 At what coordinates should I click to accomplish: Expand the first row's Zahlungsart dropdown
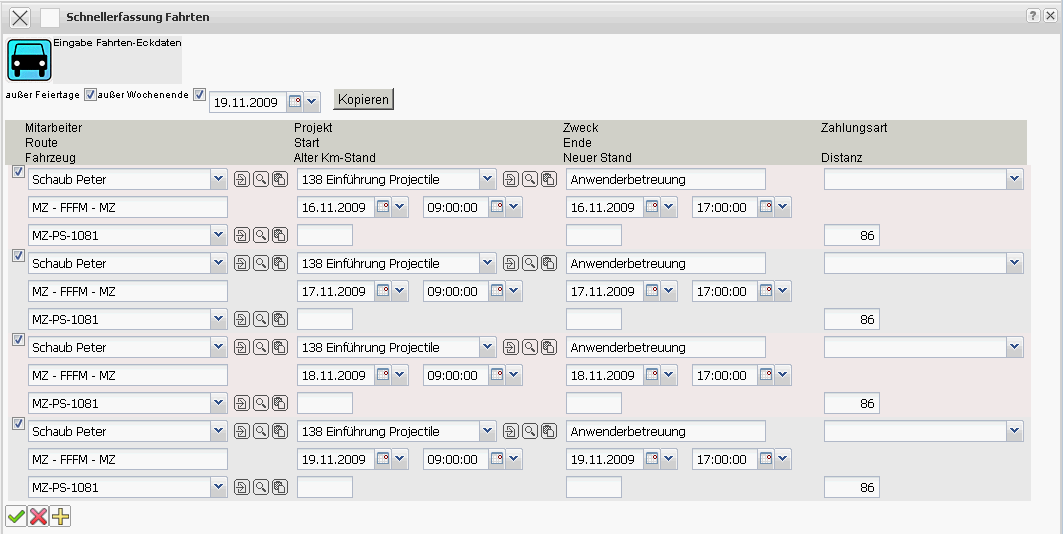coord(1015,179)
